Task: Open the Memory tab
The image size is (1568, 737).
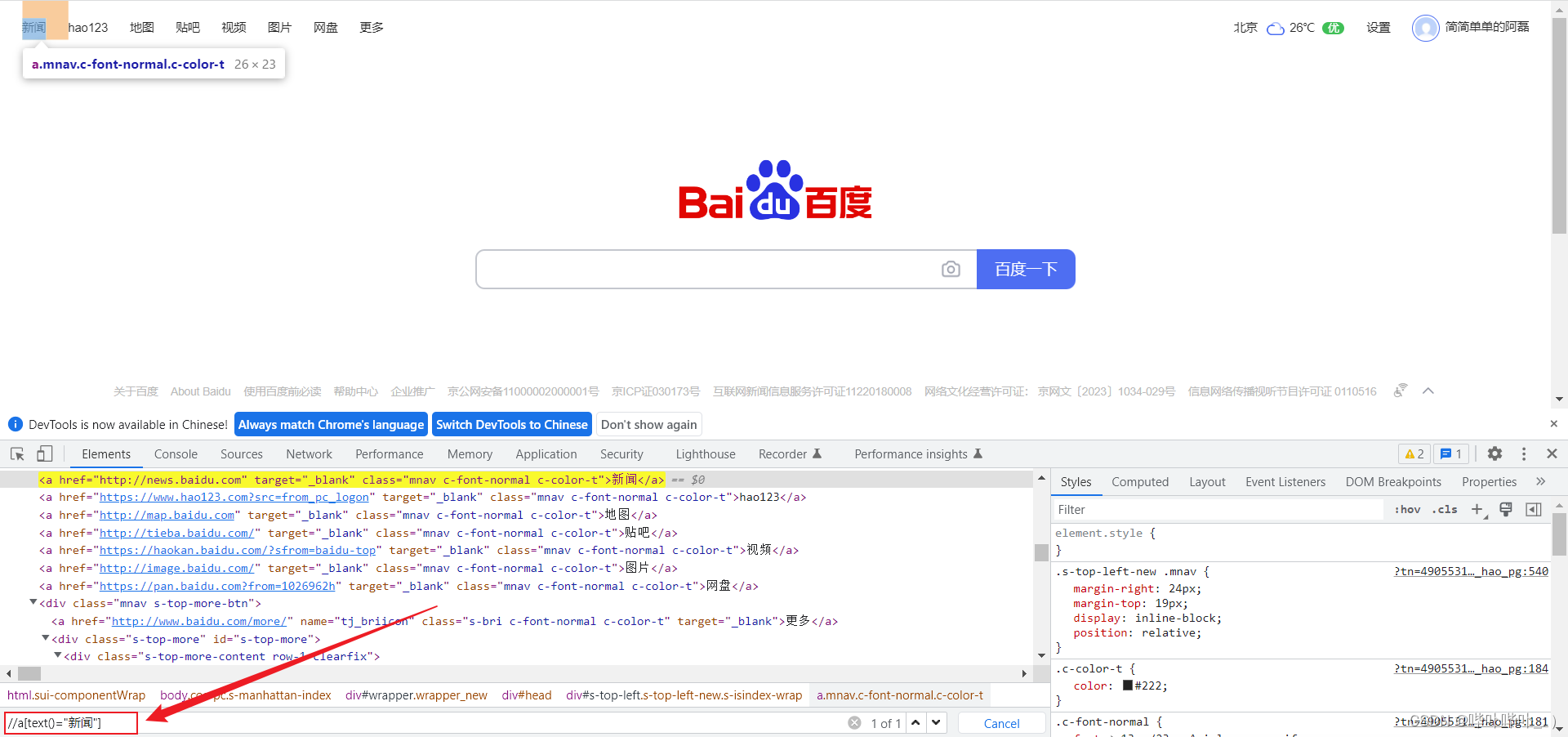Action: coord(470,454)
